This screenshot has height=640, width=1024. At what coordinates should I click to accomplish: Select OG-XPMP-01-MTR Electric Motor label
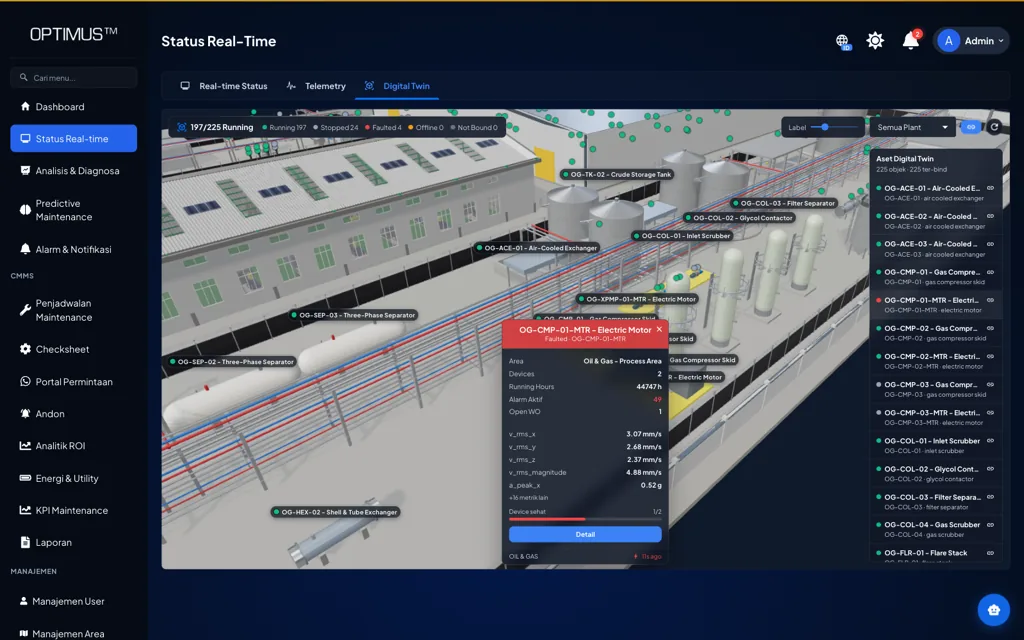tap(637, 299)
